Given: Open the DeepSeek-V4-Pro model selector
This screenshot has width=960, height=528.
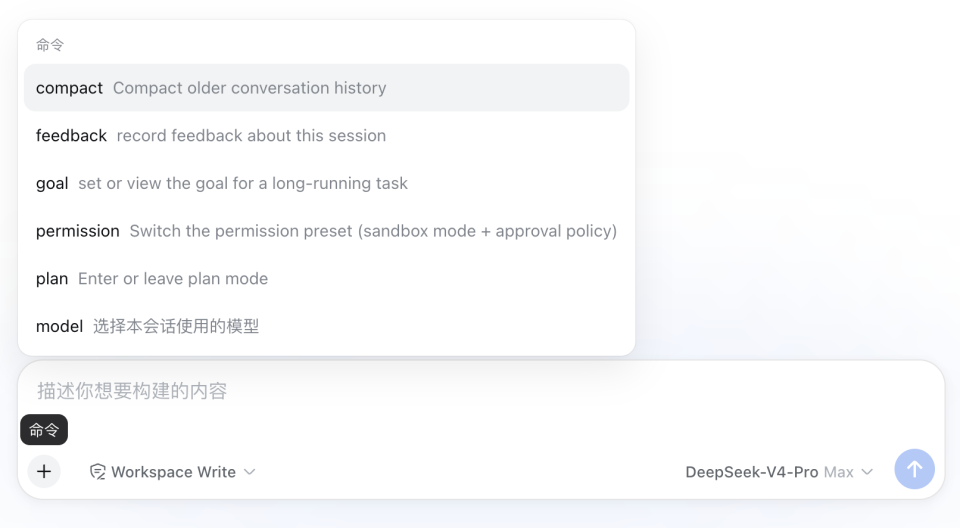Looking at the screenshot, I should [x=779, y=472].
